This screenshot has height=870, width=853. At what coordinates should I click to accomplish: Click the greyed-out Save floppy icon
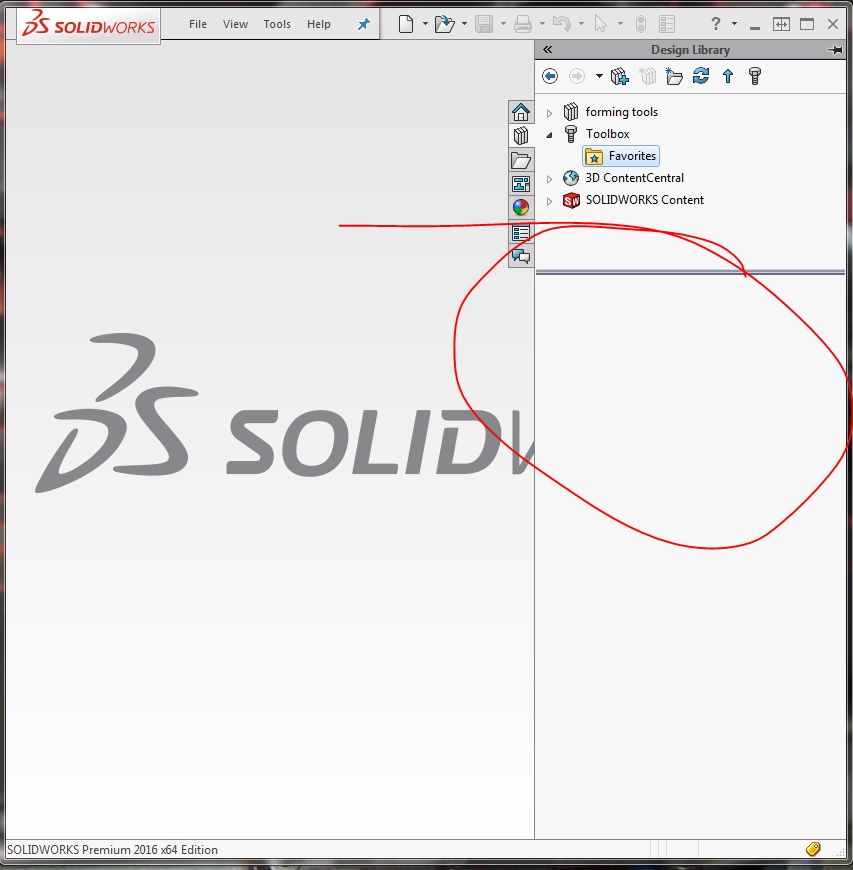click(484, 24)
